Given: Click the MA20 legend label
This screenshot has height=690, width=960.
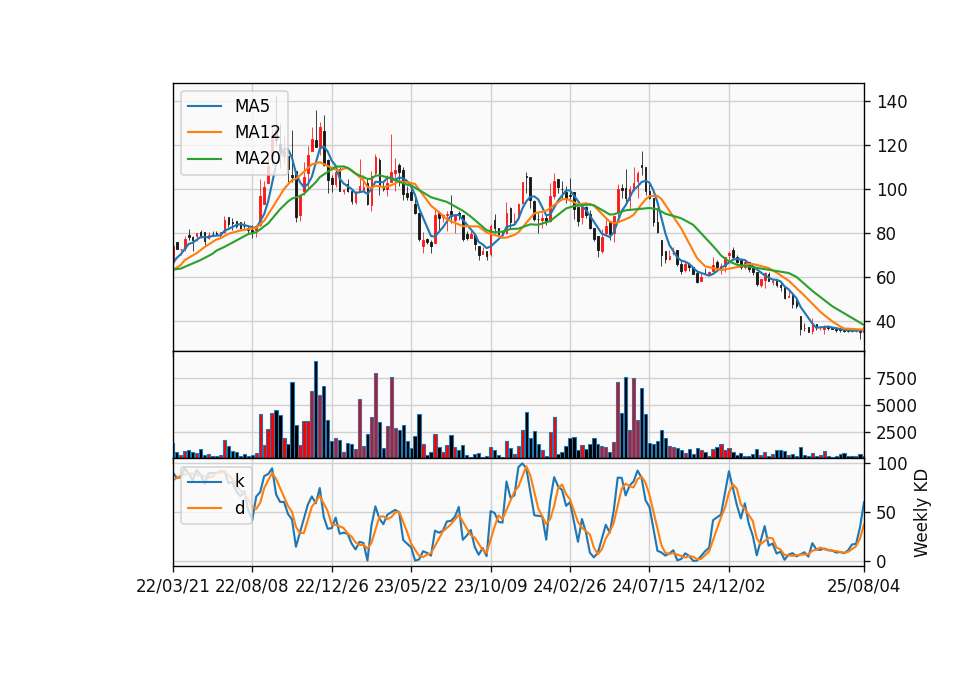Looking at the screenshot, I should [257, 158].
